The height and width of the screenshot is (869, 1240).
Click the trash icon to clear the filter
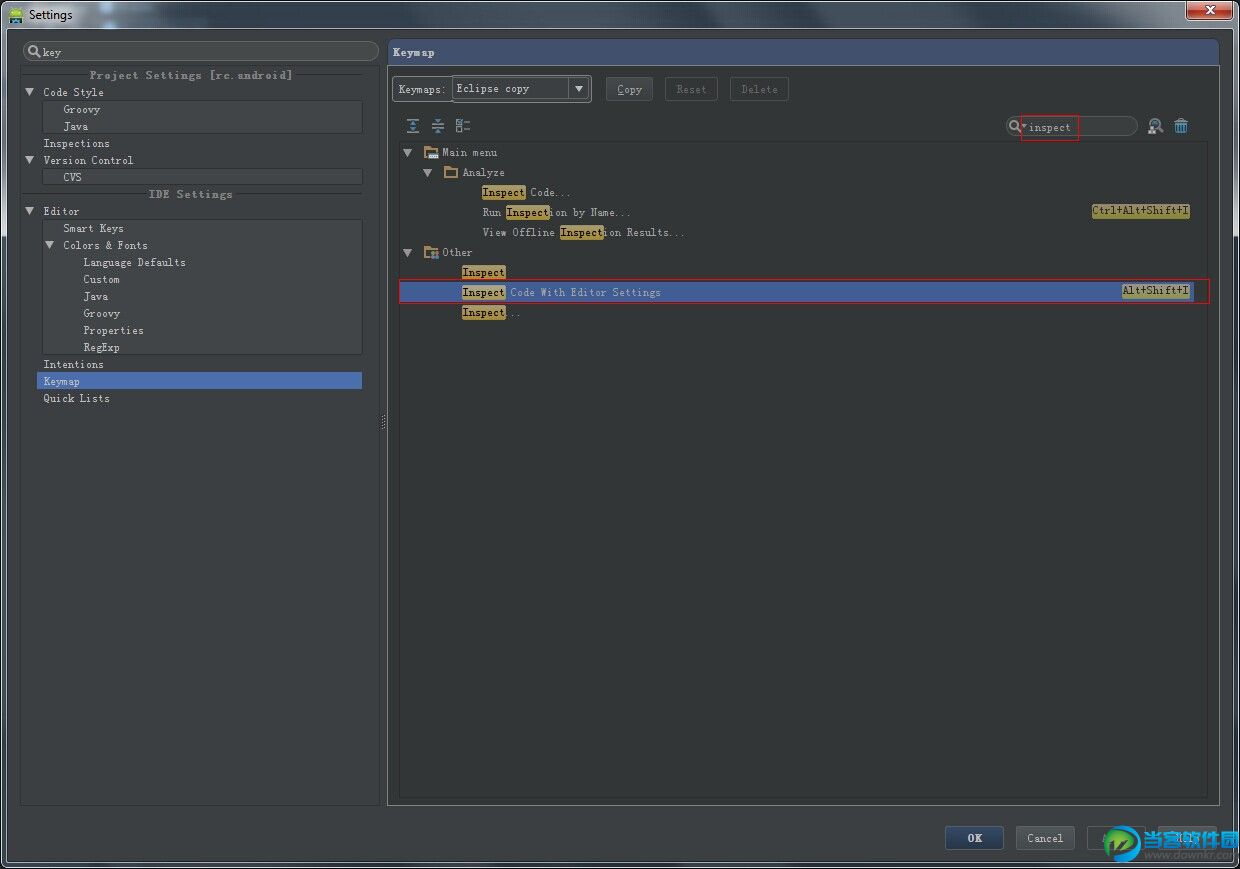pyautogui.click(x=1181, y=126)
